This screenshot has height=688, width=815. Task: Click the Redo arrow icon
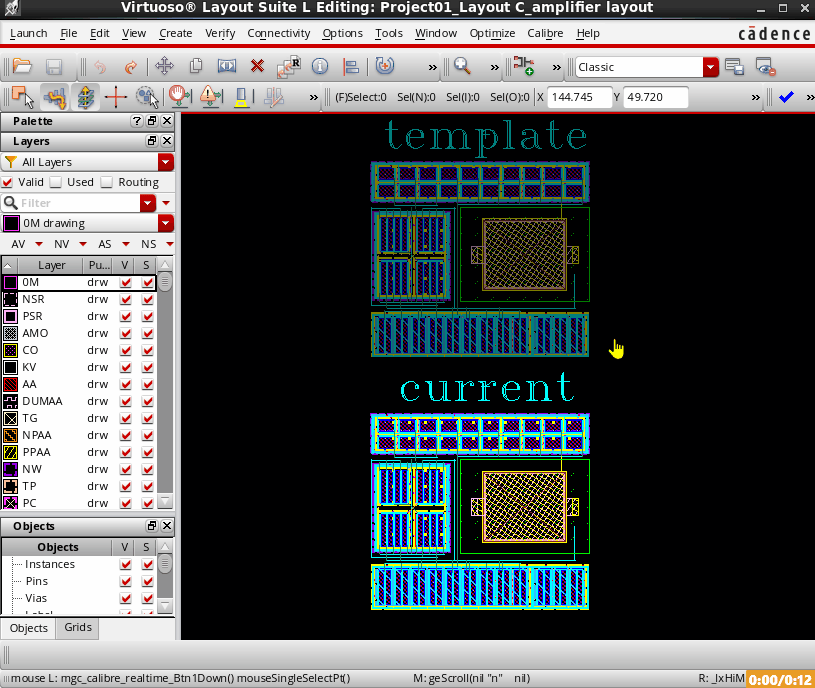tap(130, 67)
